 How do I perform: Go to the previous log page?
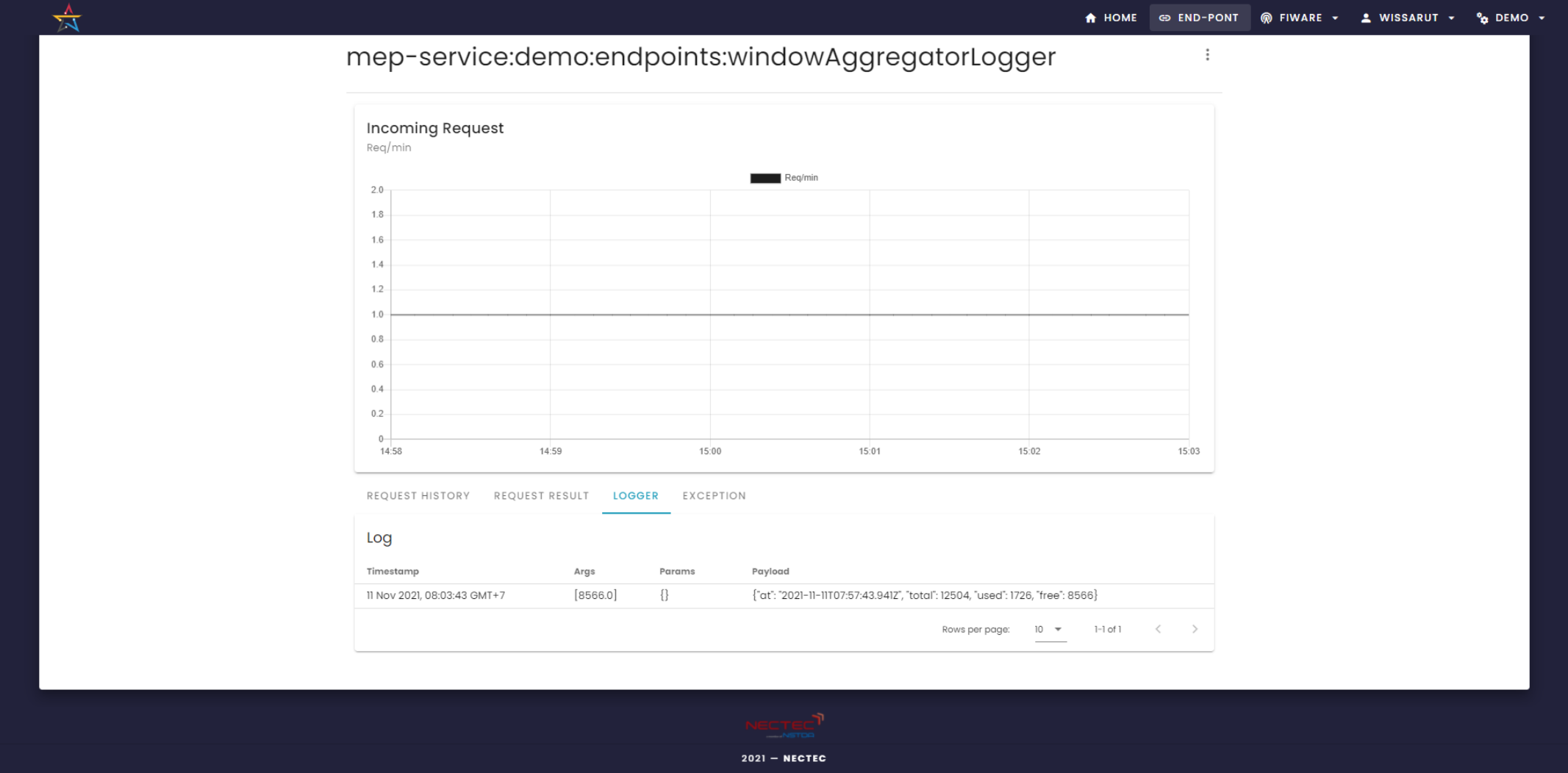tap(1158, 629)
